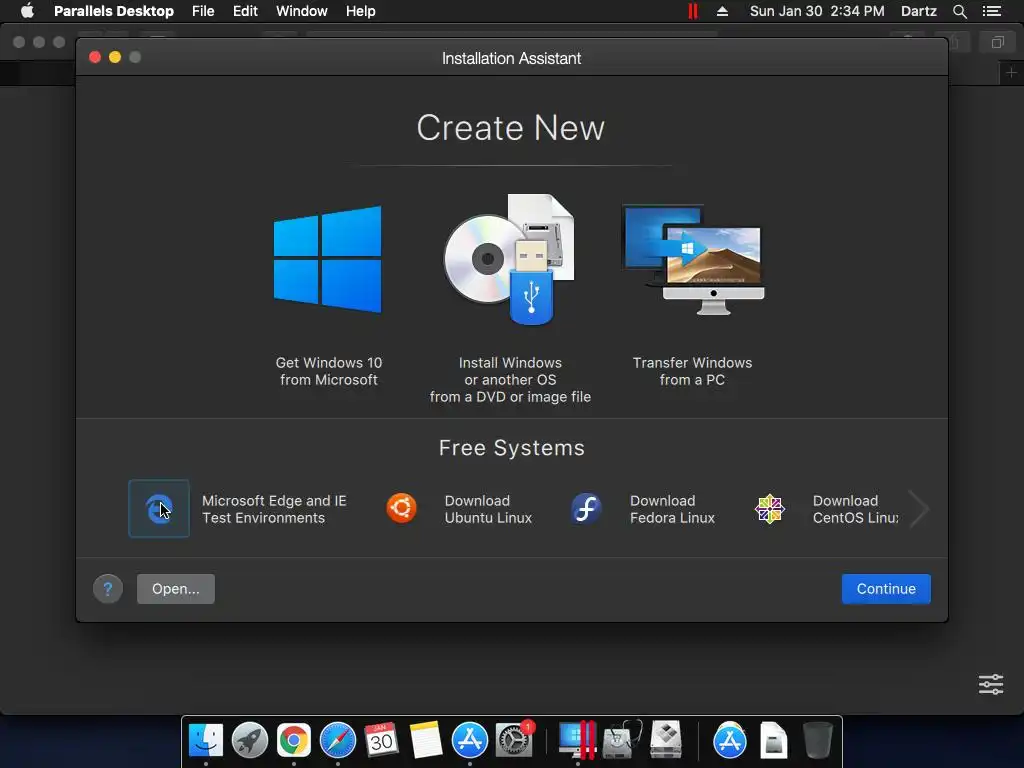Click Transfer Windows from a PC caption
Viewport: 1024px width, 768px height.
tap(692, 371)
